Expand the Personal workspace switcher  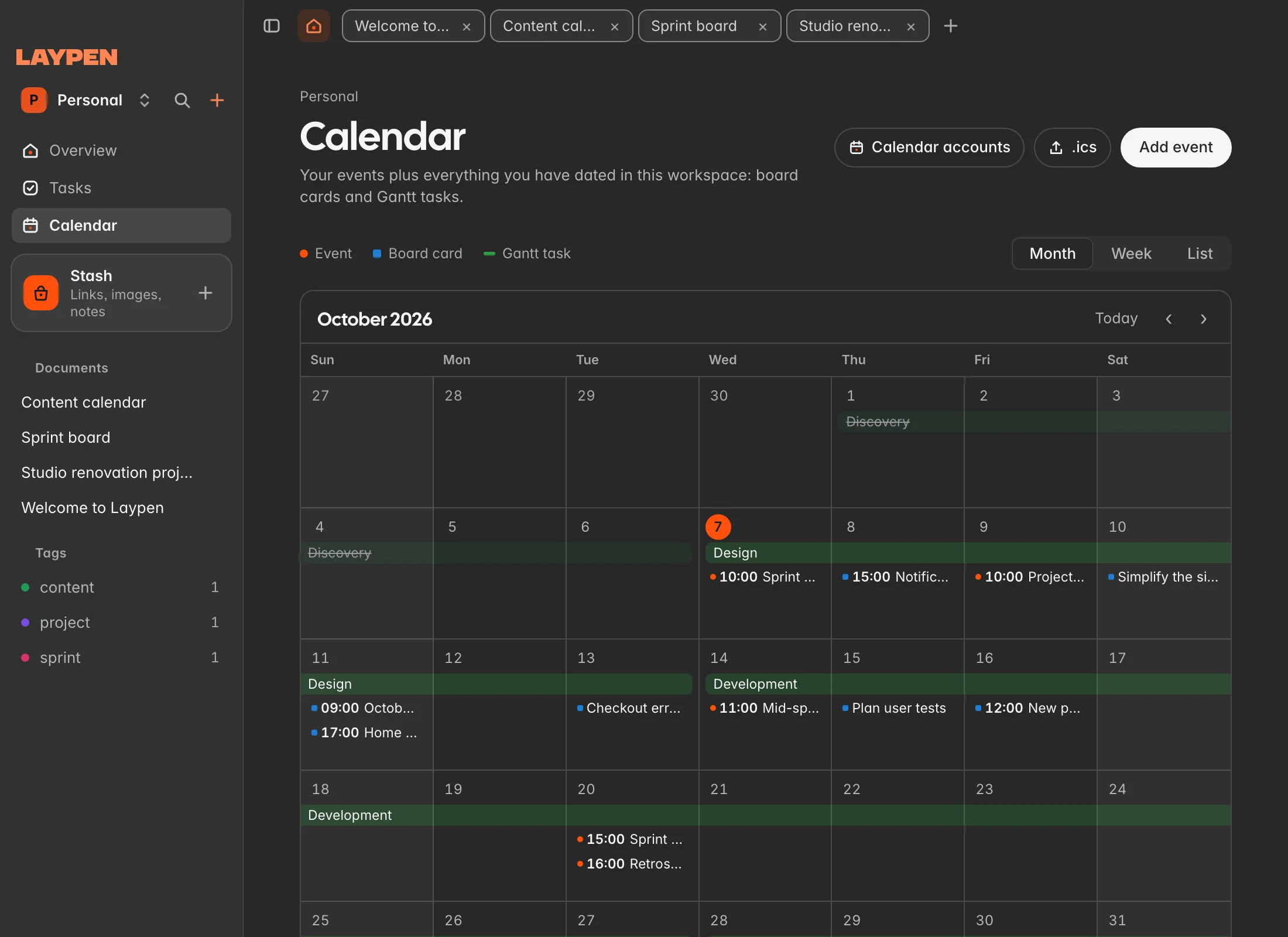[87, 100]
